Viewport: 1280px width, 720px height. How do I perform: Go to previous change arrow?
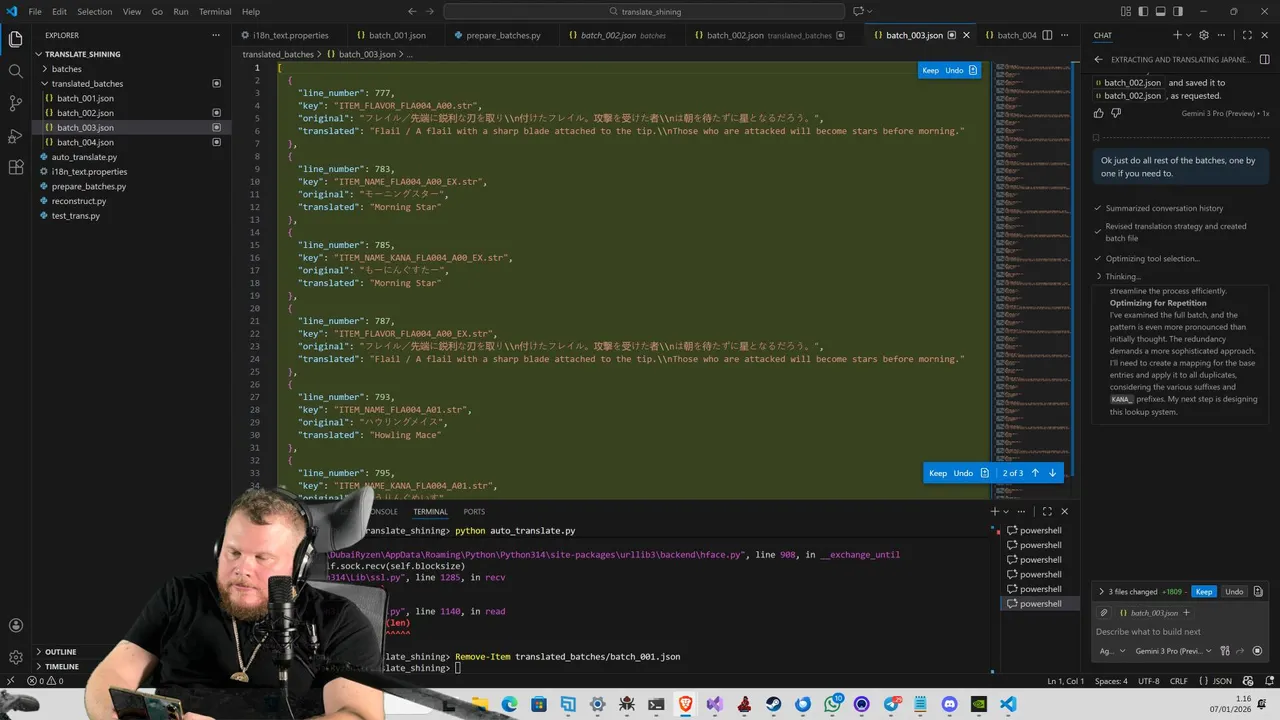(1035, 473)
